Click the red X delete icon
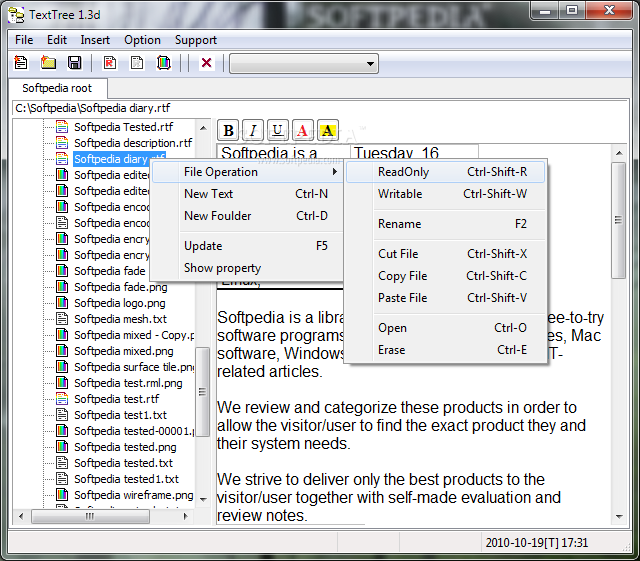640x561 pixels. (207, 63)
